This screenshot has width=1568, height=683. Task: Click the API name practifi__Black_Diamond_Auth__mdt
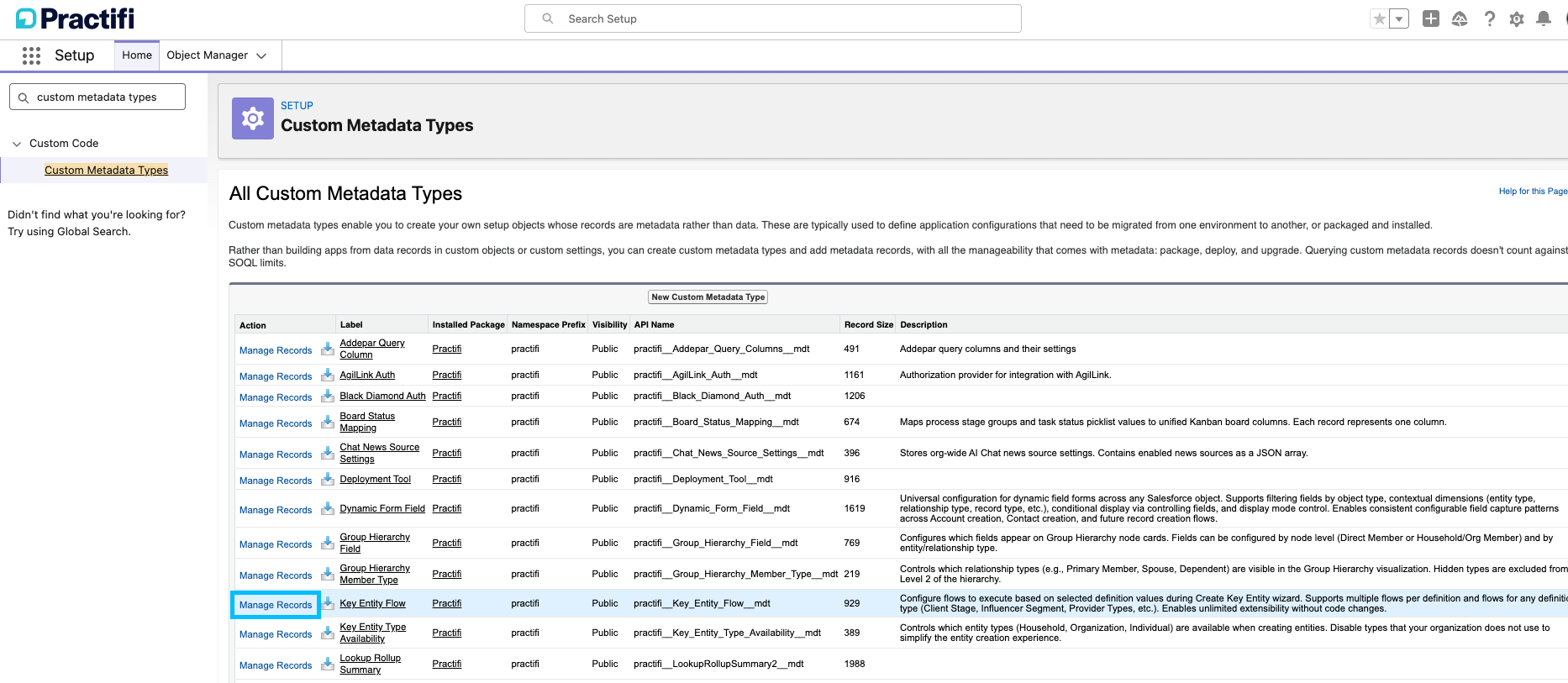pos(713,396)
